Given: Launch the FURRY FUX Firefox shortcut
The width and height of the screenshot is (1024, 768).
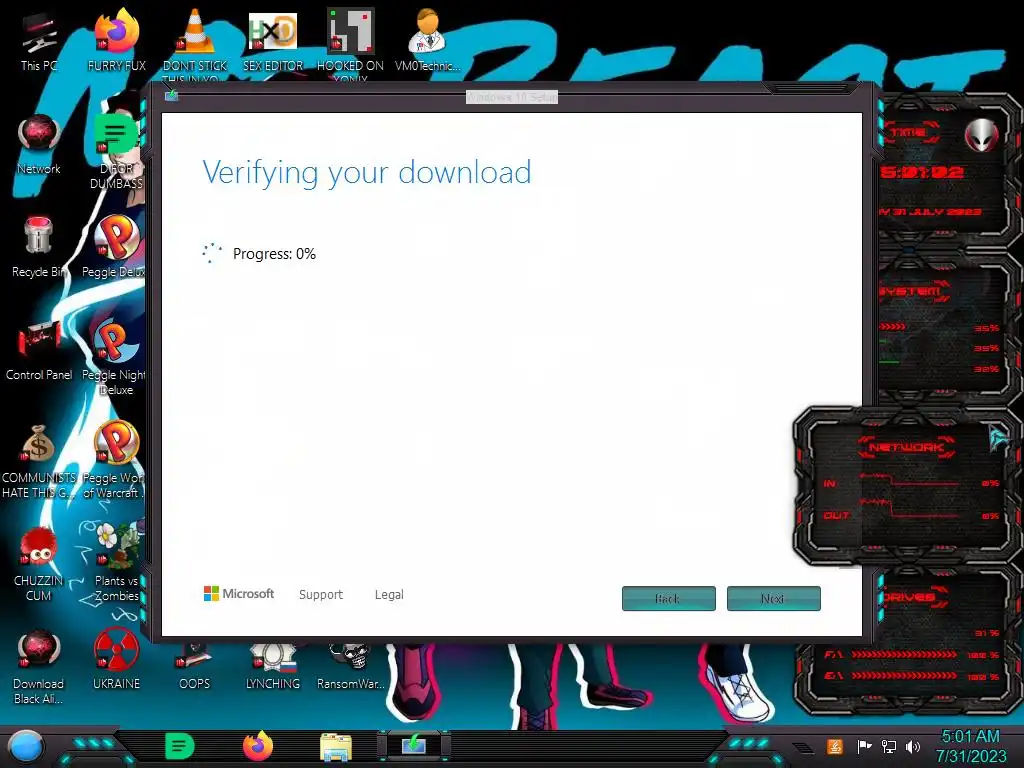Looking at the screenshot, I should (117, 41).
